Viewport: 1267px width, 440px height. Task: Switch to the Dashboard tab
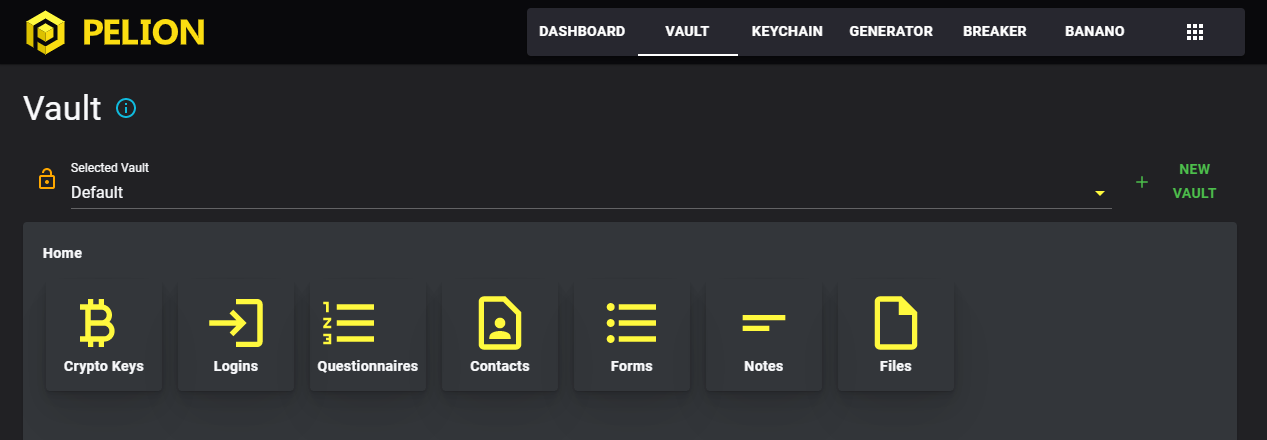582,32
